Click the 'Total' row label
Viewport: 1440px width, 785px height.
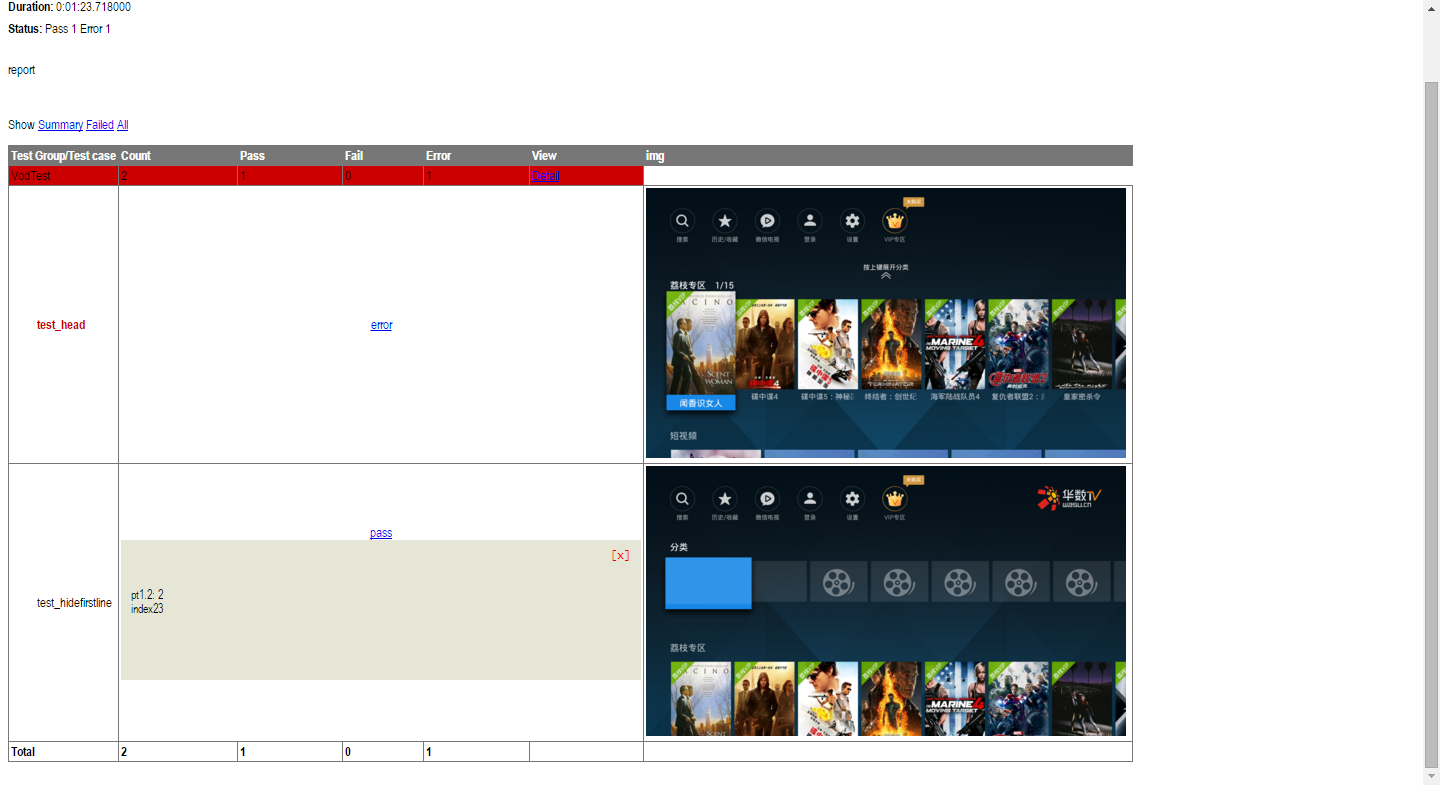[x=23, y=752]
